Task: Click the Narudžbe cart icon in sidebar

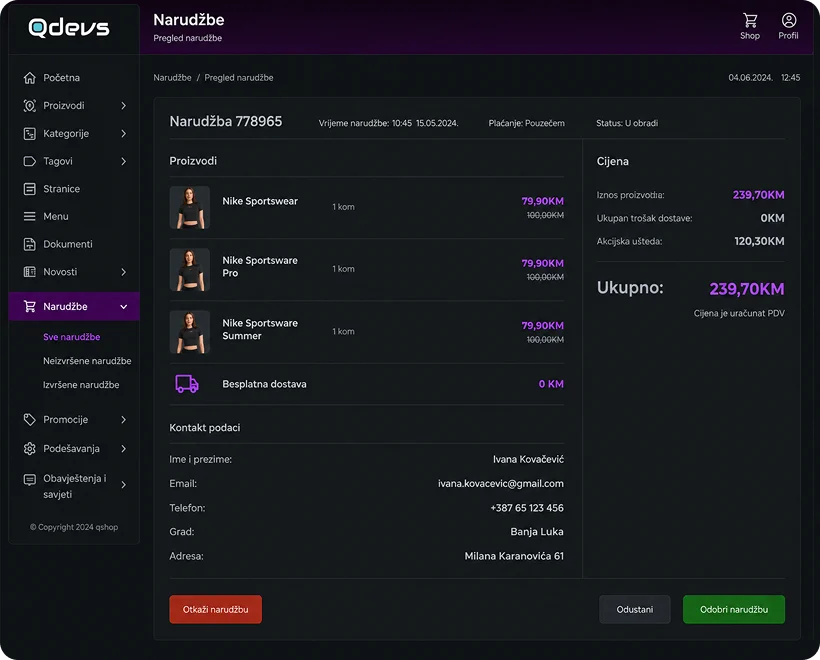Action: tap(30, 306)
